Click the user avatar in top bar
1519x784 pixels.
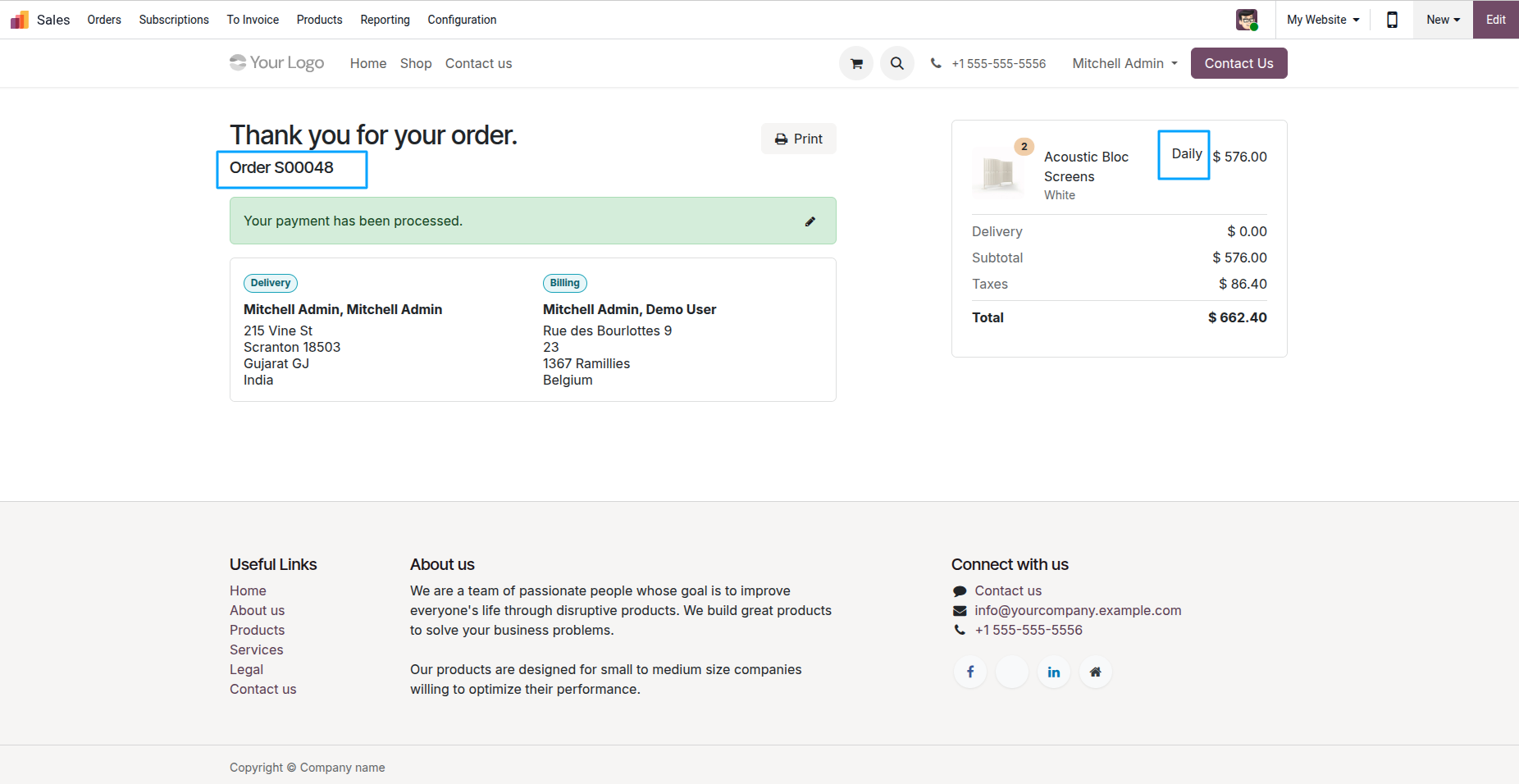[1247, 20]
